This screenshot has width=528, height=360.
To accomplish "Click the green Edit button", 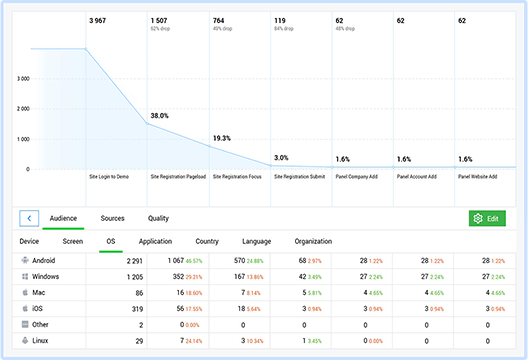I will tap(487, 219).
